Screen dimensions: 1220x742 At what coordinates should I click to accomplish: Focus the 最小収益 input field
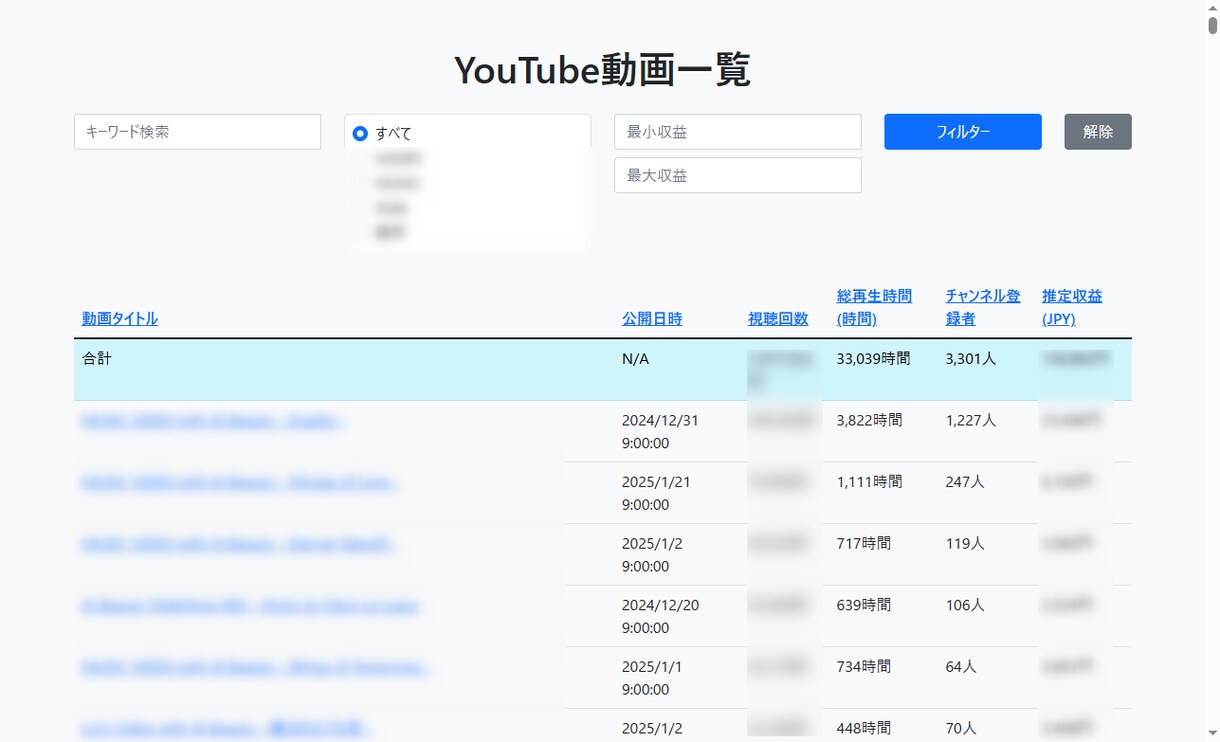click(x=737, y=132)
